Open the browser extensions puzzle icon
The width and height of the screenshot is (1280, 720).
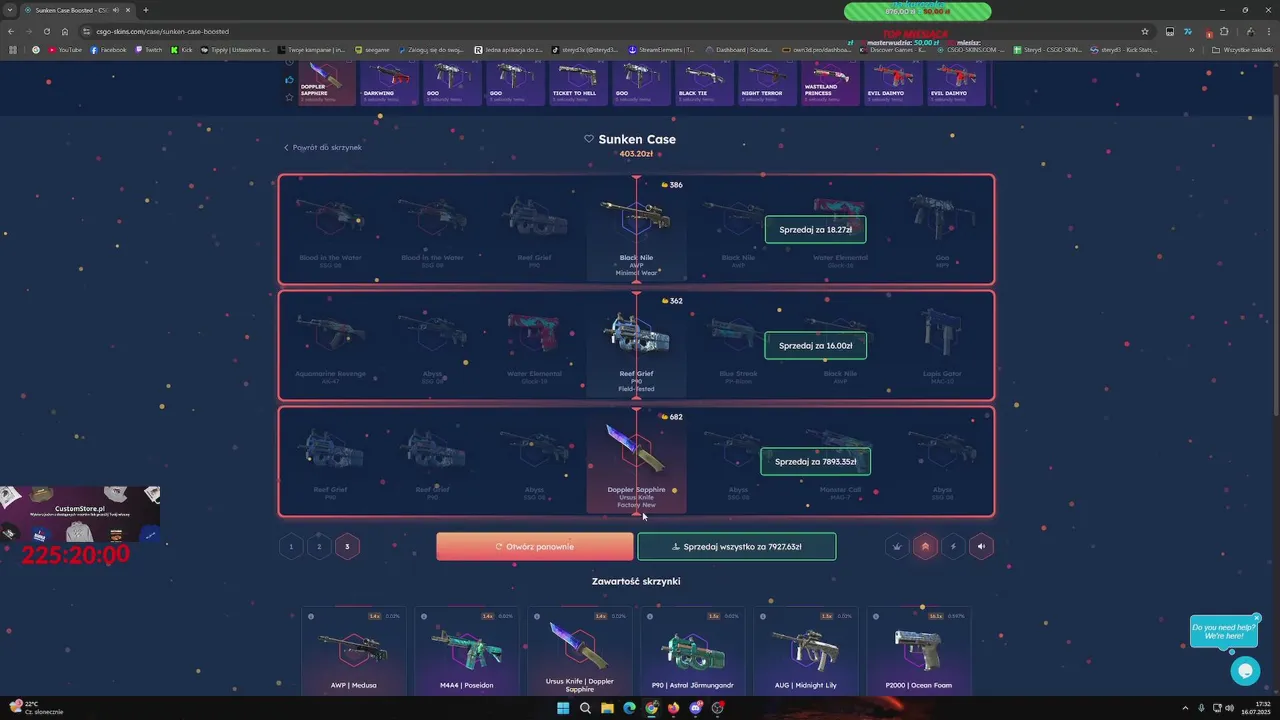tap(1224, 31)
